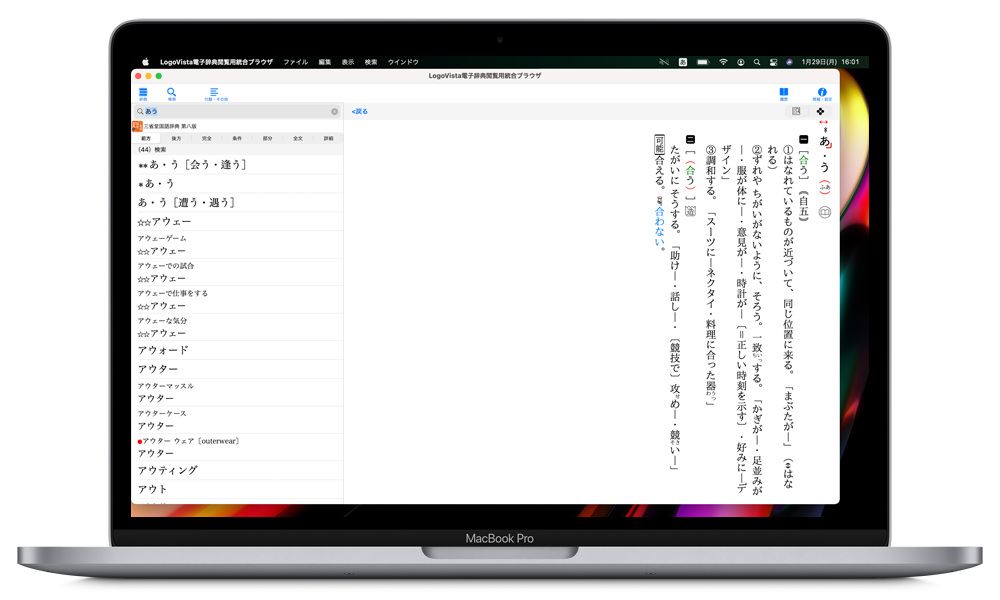Image resolution: width=1000 pixels, height=600 pixels.
Task: Open the 付録・その他 appendix toolbar button
Action: pos(215,94)
